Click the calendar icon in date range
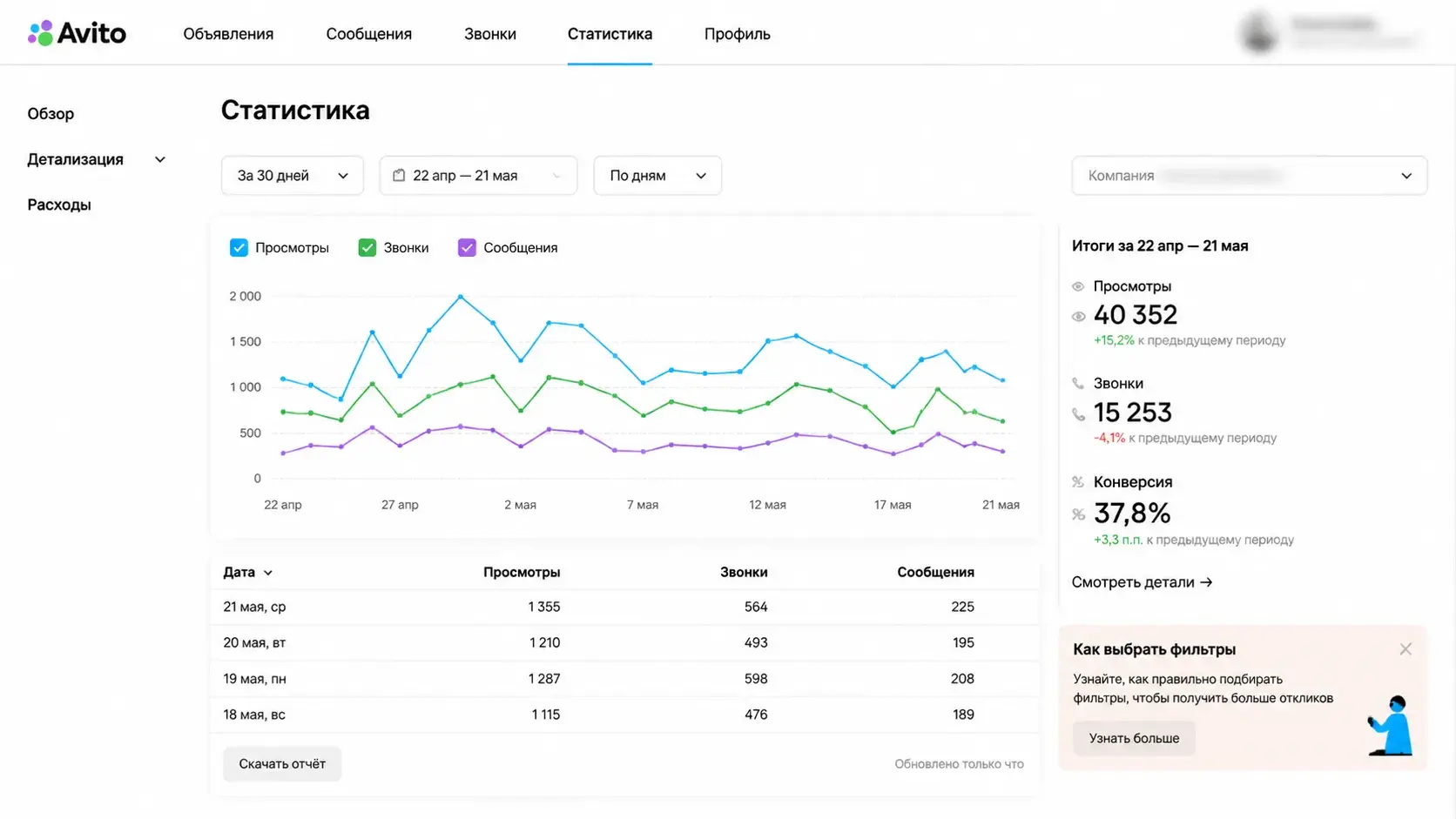The width and height of the screenshot is (1456, 819). click(x=399, y=175)
